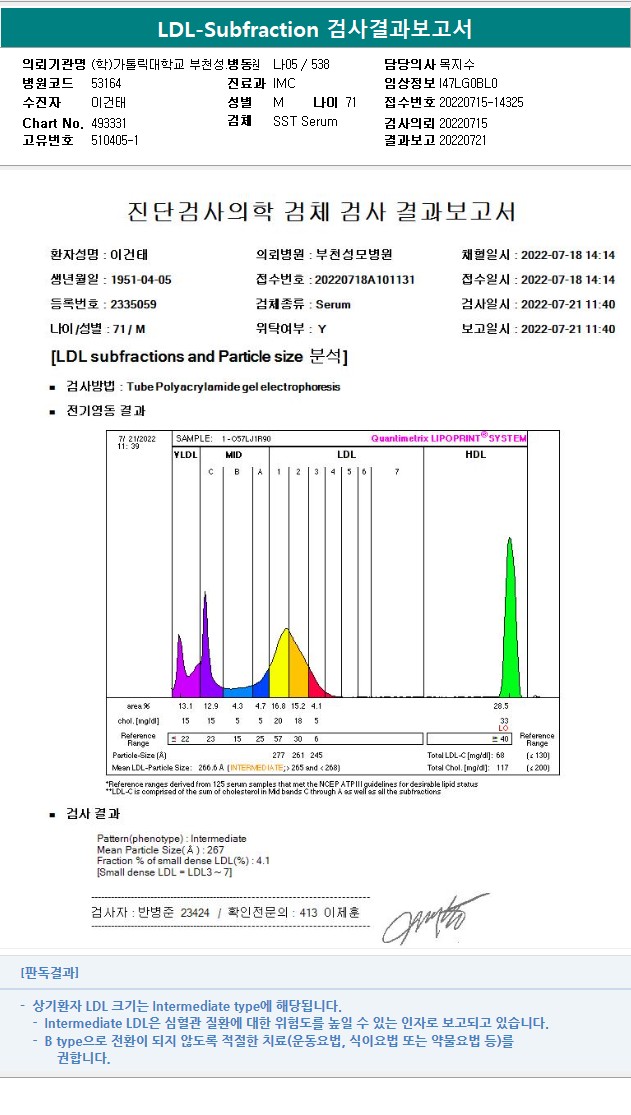Click the red LO flag under HDL

(x=504, y=728)
